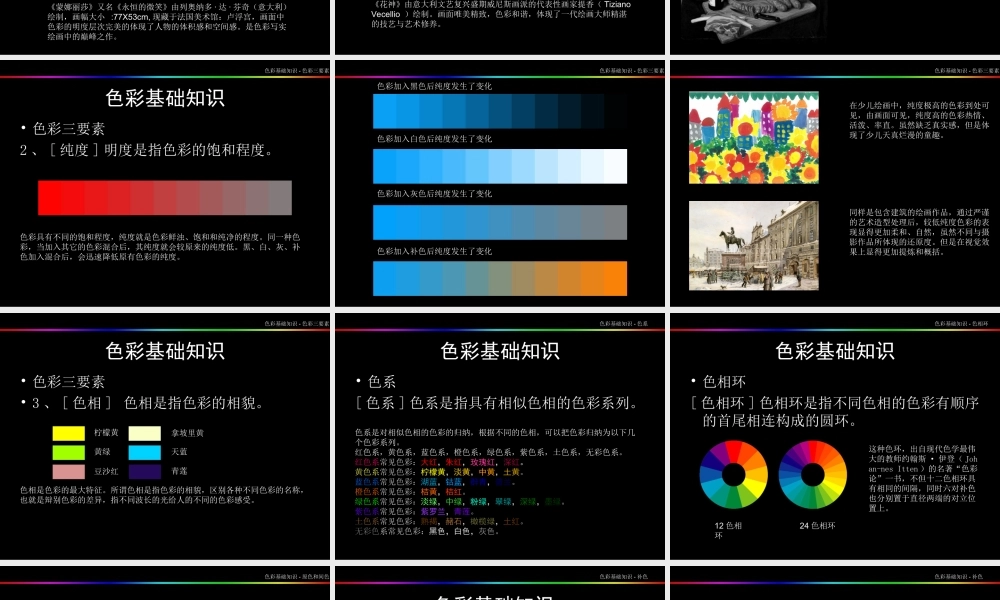Click the 红色系常见色彩 line
The image size is (1000, 600).
(438, 462)
